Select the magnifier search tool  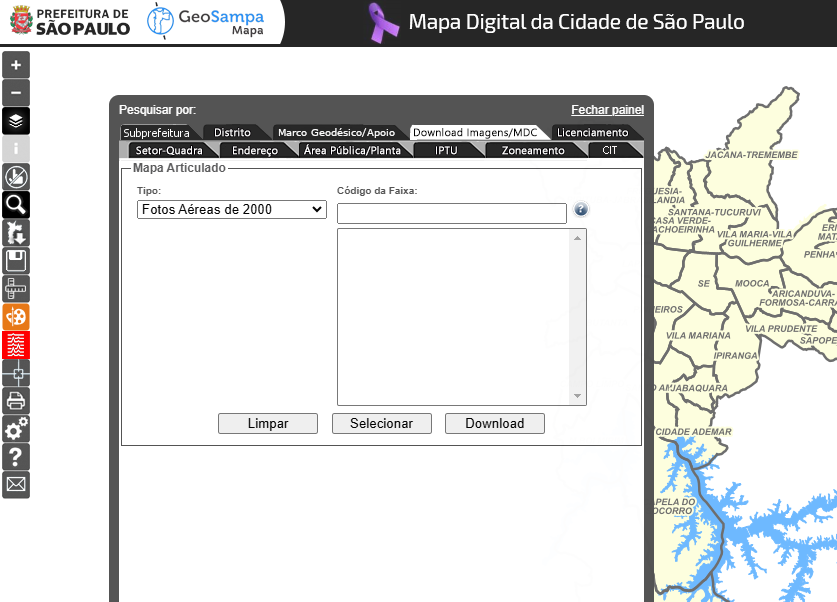click(16, 205)
